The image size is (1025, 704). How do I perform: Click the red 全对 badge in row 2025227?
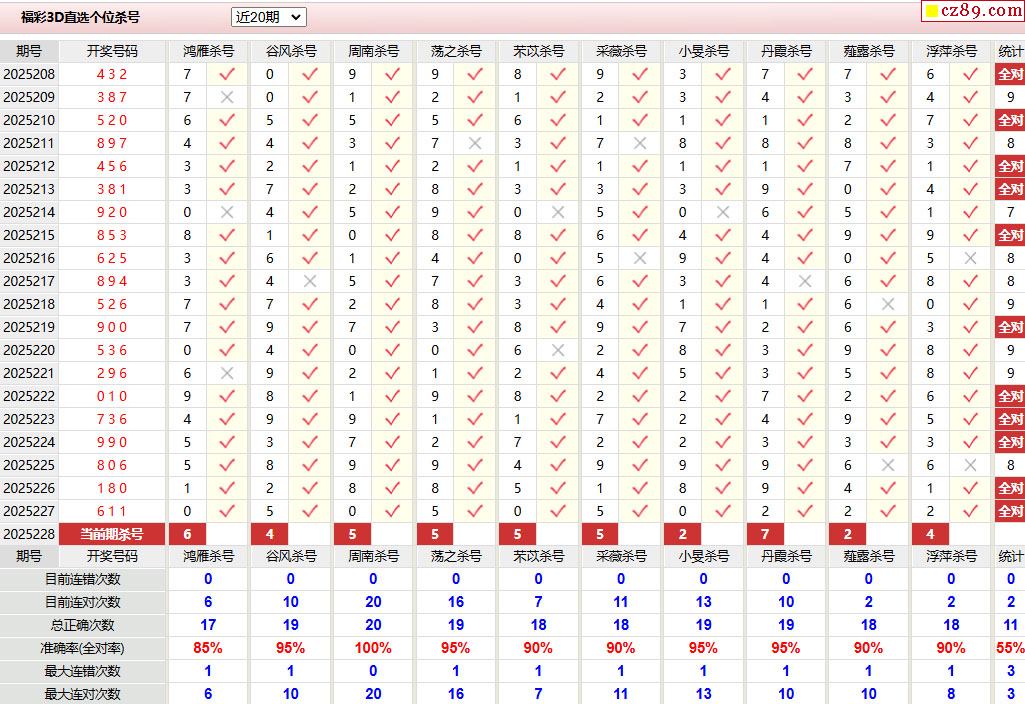(x=1010, y=511)
